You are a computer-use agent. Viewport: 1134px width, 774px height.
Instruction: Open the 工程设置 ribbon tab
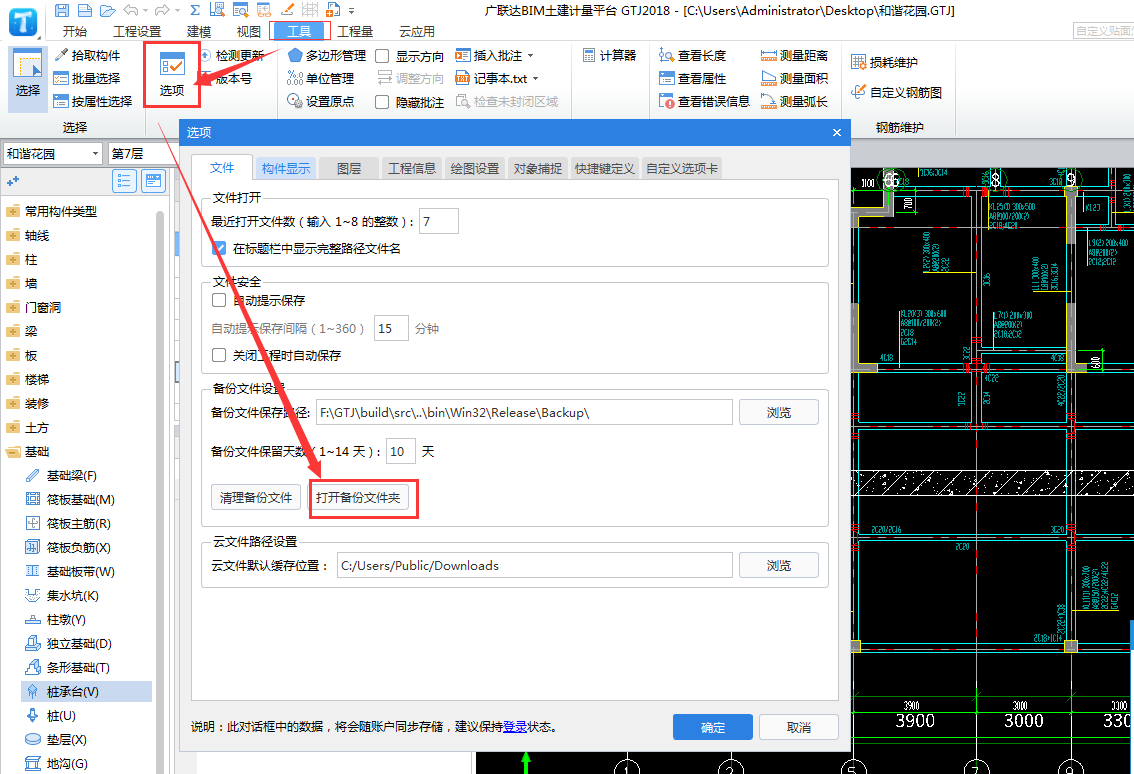point(137,31)
